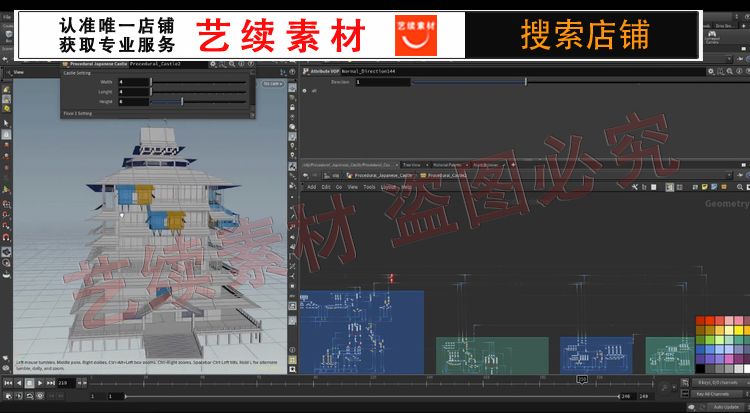The width and height of the screenshot is (750, 413).
Task: Open the Layout menu in network editor
Action: [388, 187]
